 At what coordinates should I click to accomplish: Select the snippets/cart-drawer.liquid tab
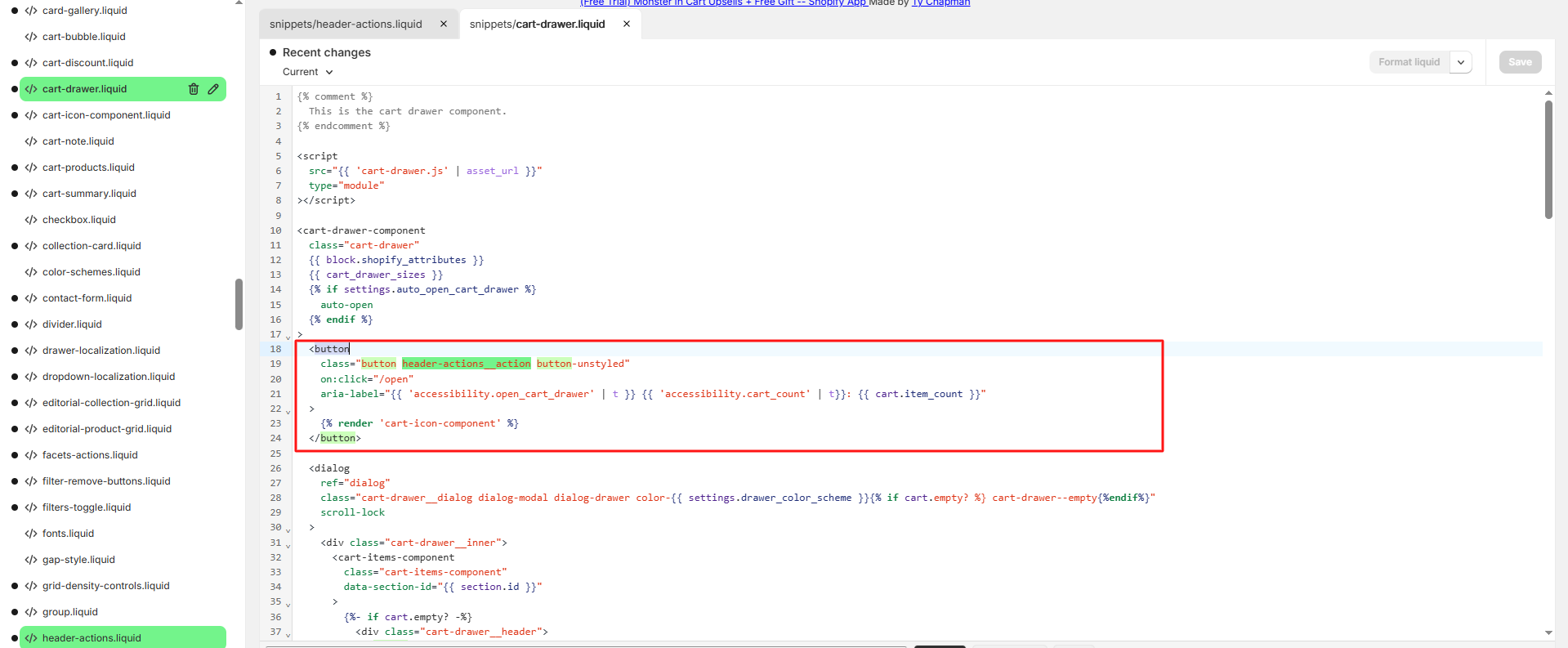pyautogui.click(x=537, y=24)
